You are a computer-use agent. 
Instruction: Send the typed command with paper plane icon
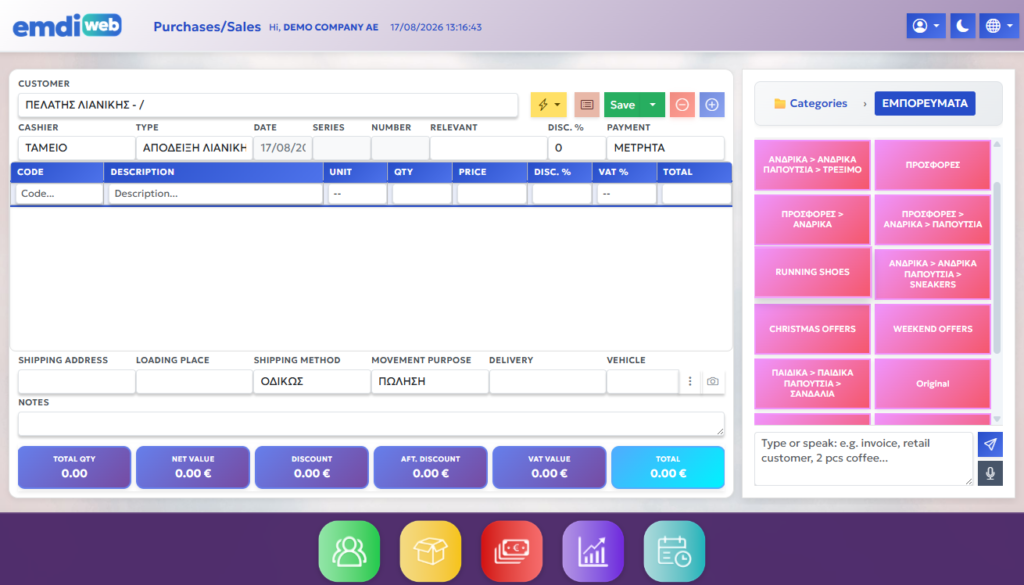point(990,444)
